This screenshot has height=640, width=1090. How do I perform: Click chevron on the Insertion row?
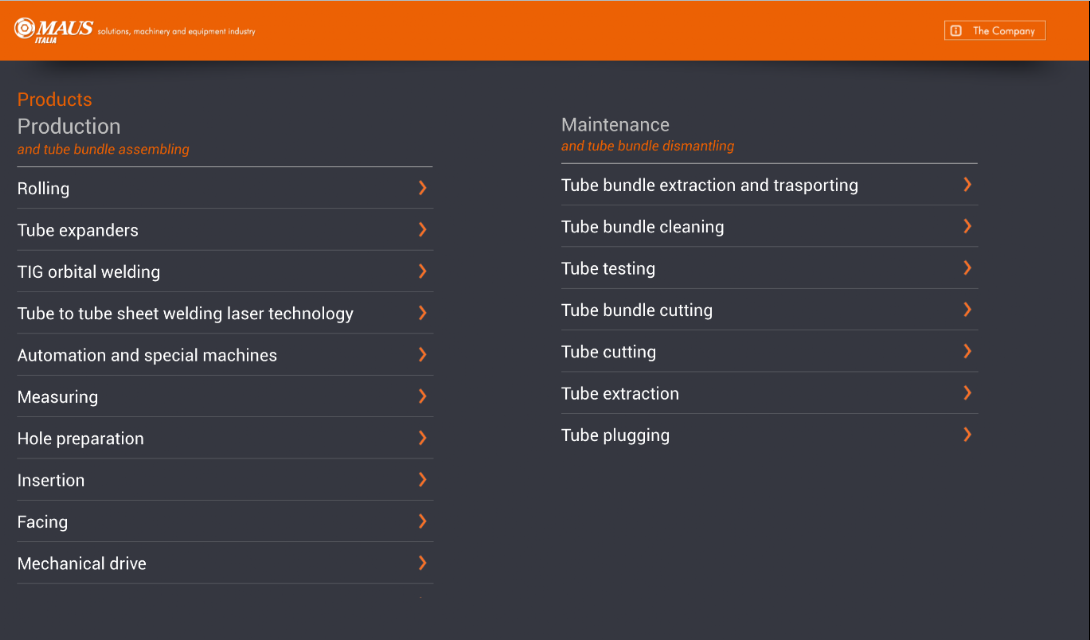tap(423, 479)
